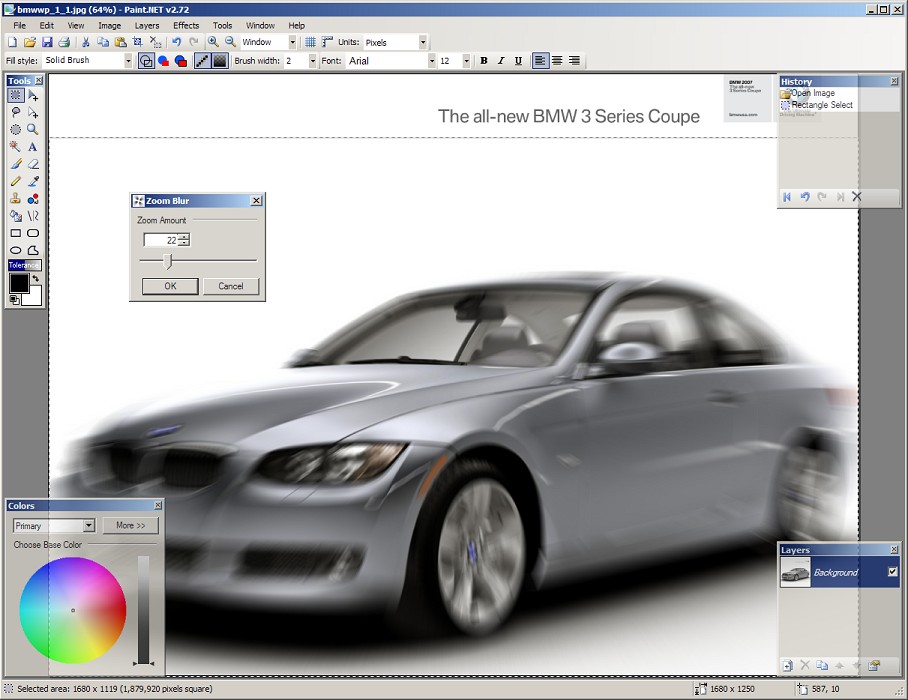Click the New file toolbar icon
This screenshot has height=700, width=908.
click(x=12, y=42)
